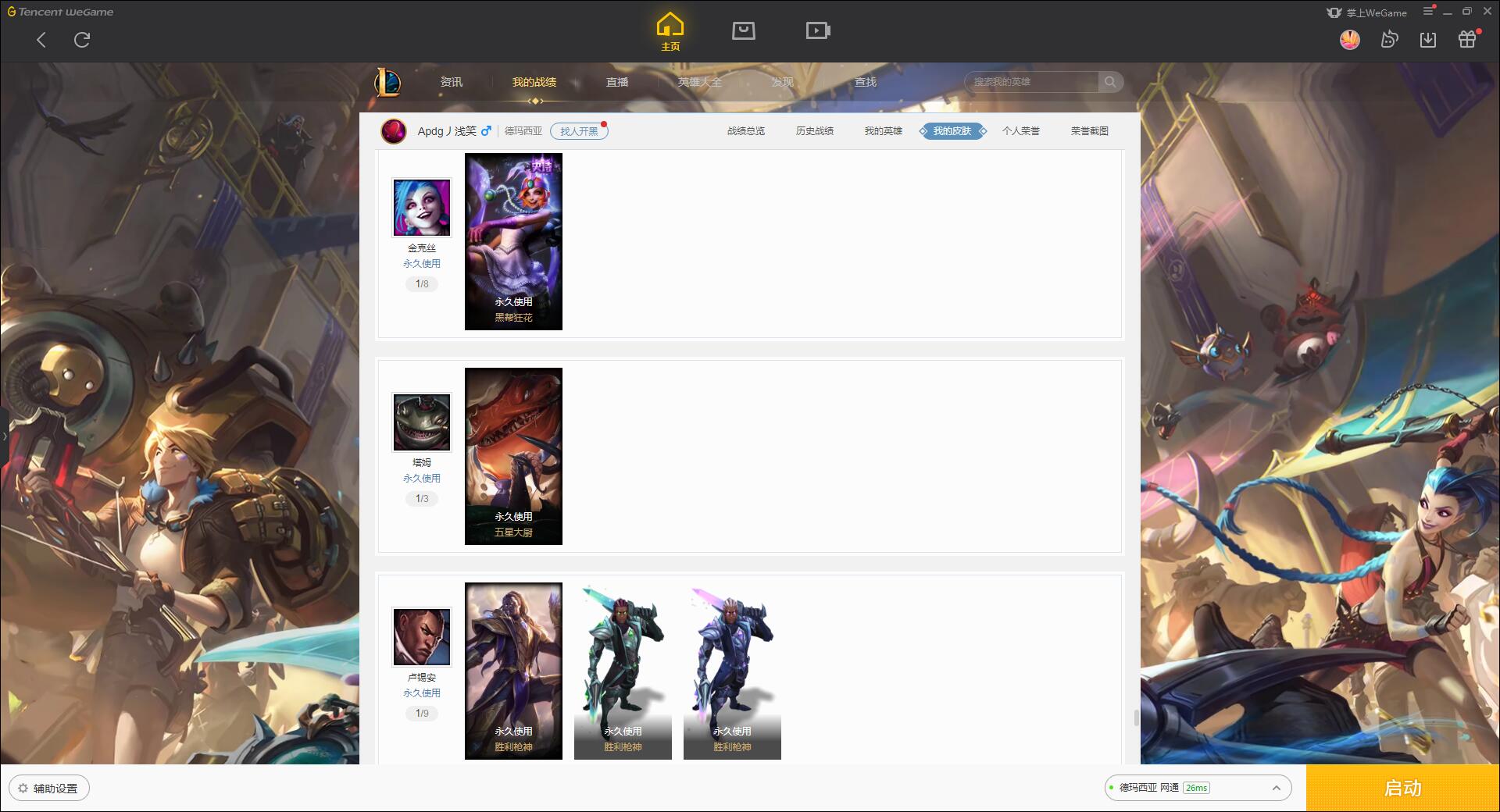Click the 启动 launch button
1500x812 pixels.
(x=1403, y=789)
